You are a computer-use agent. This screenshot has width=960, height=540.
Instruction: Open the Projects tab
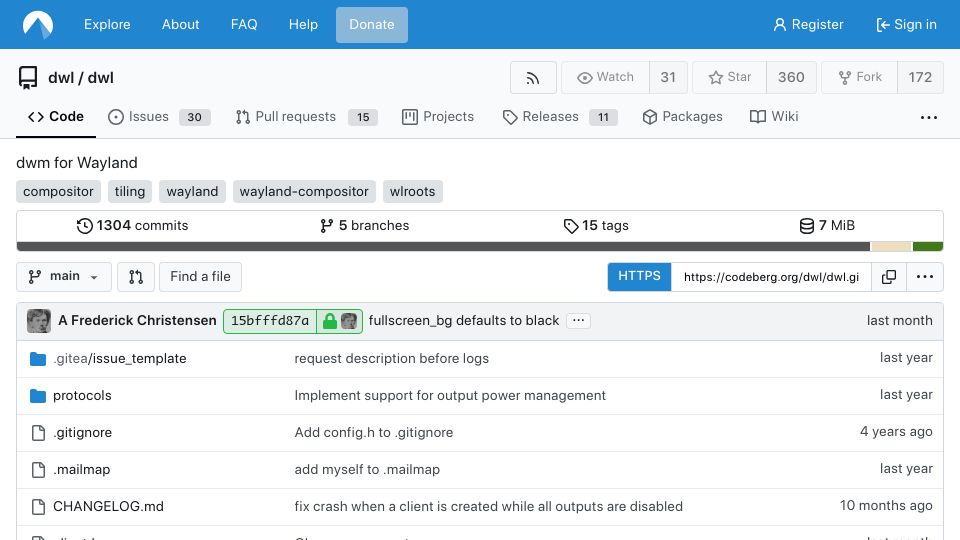tap(438, 117)
